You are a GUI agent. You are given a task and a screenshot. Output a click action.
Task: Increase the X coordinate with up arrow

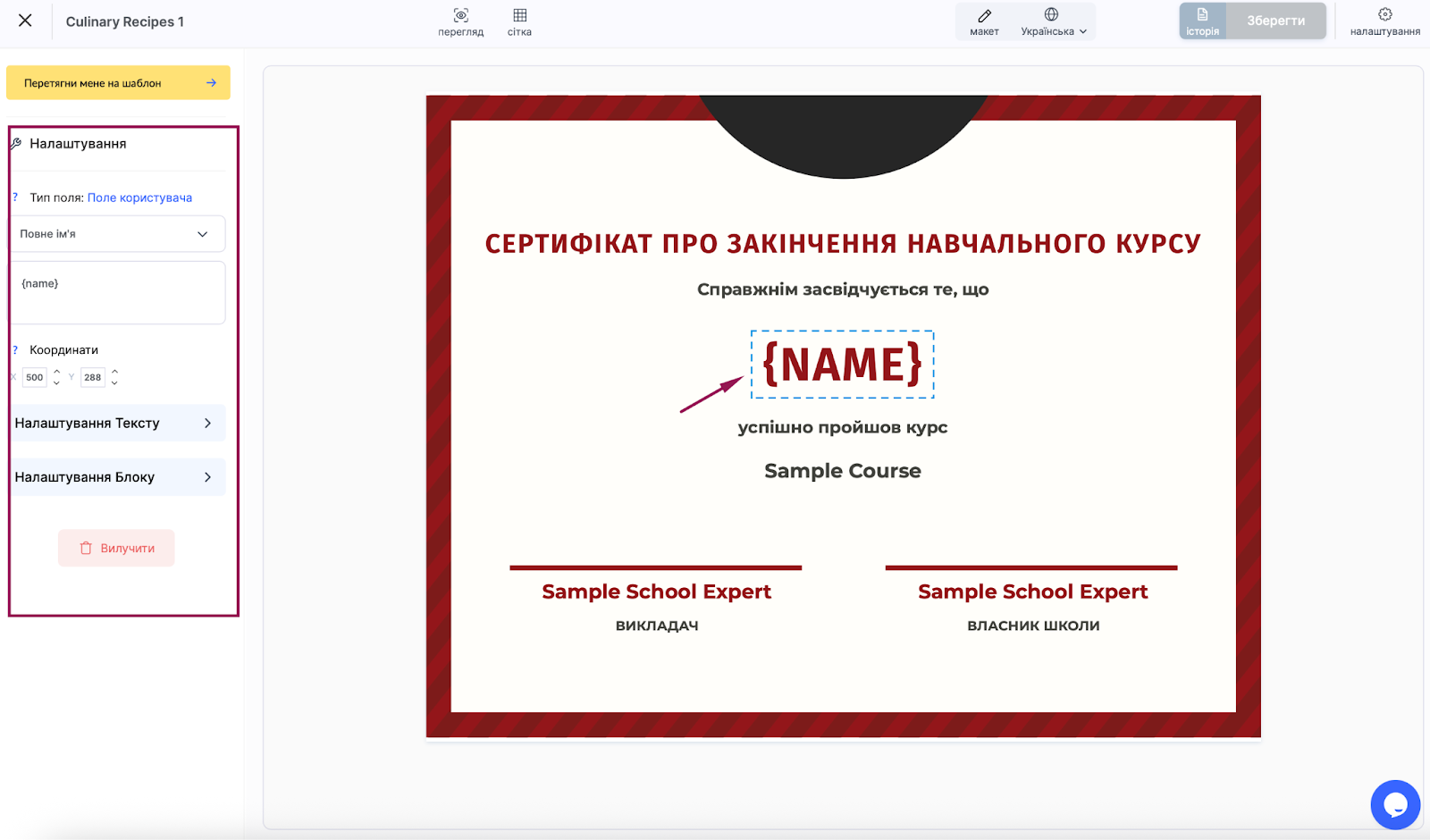coord(56,372)
